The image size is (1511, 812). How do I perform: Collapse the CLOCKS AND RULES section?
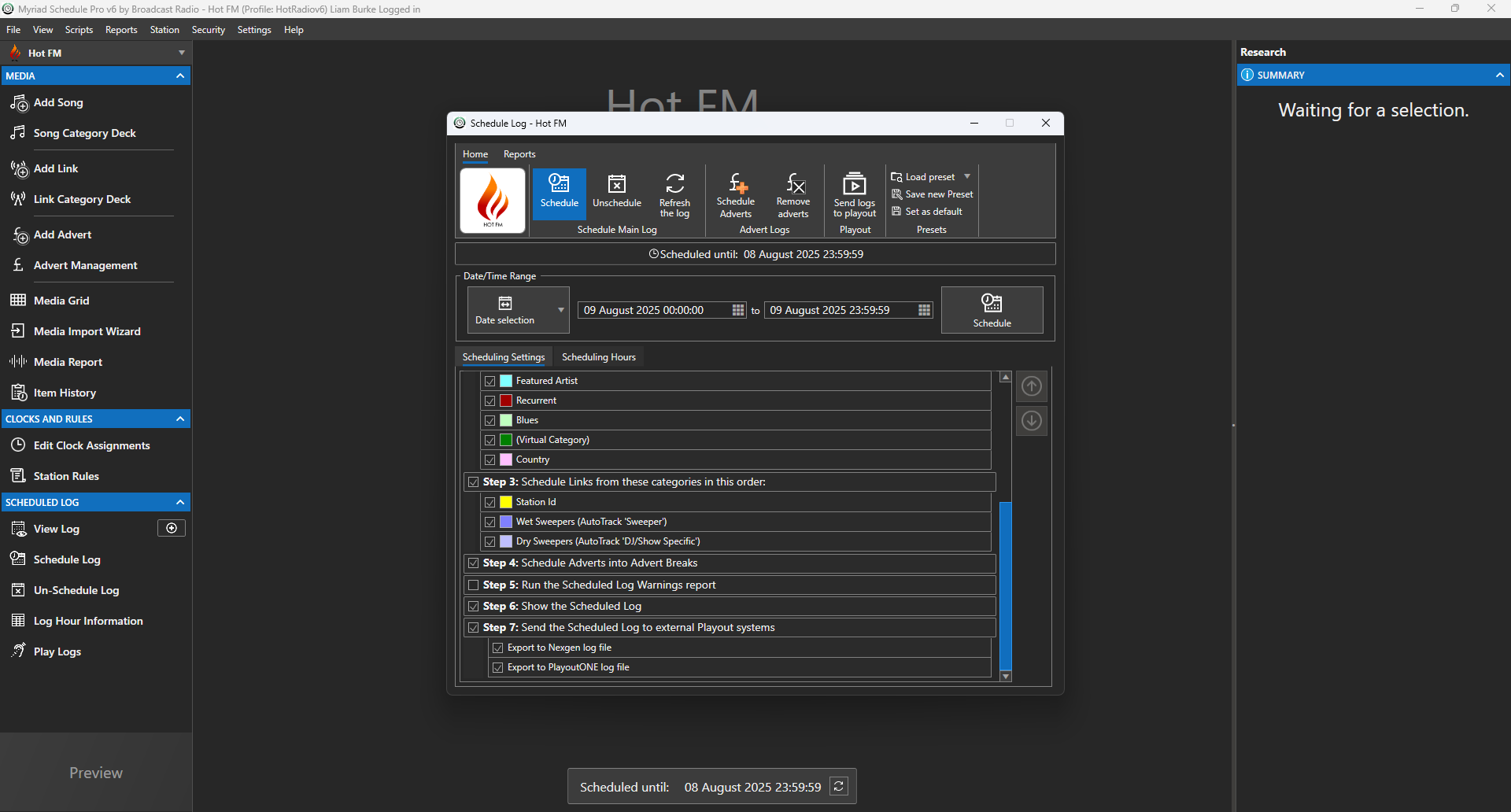pyautogui.click(x=179, y=419)
